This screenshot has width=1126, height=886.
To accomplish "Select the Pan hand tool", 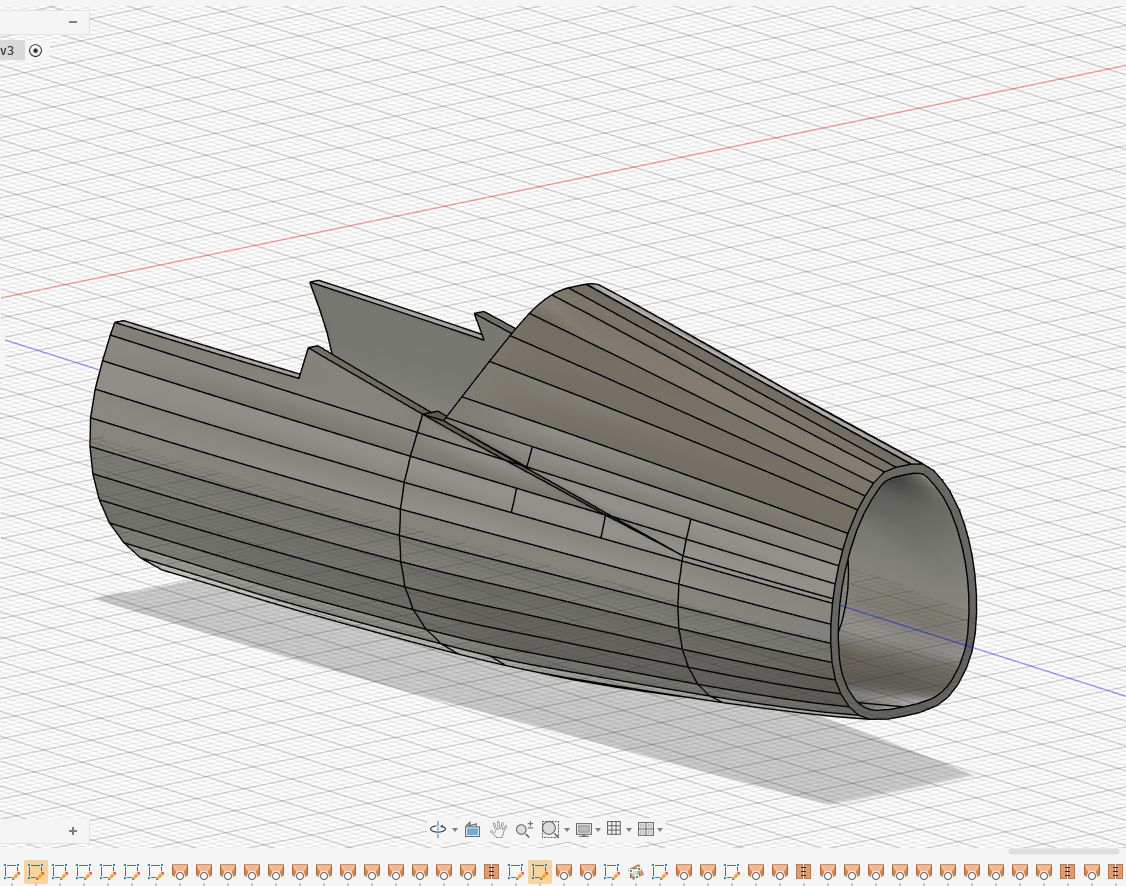I will pos(498,829).
